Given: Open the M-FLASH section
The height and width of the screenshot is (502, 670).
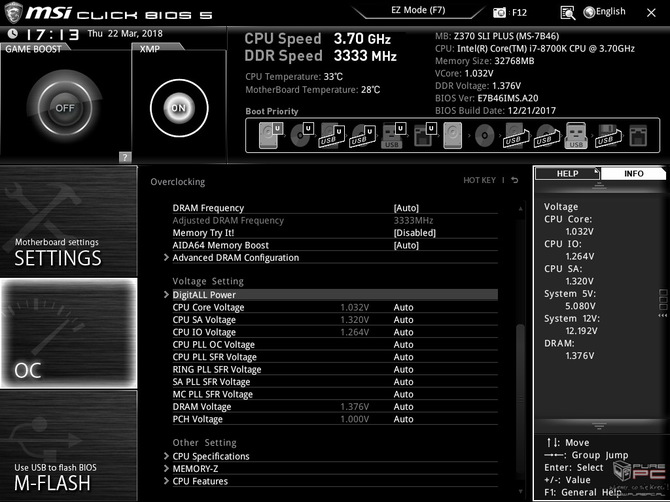Looking at the screenshot, I should tap(69, 446).
